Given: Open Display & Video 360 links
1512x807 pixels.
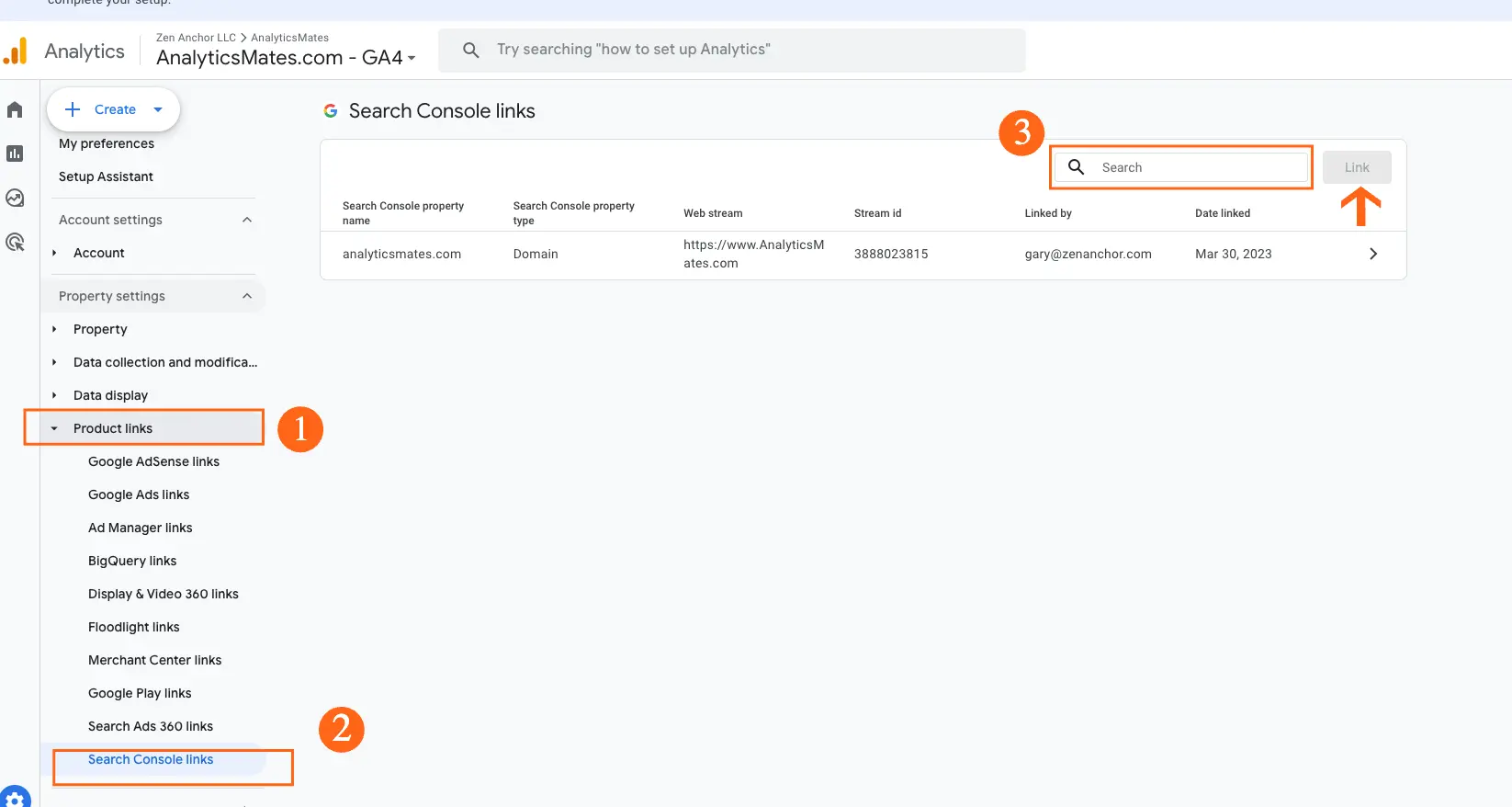Looking at the screenshot, I should (164, 594).
